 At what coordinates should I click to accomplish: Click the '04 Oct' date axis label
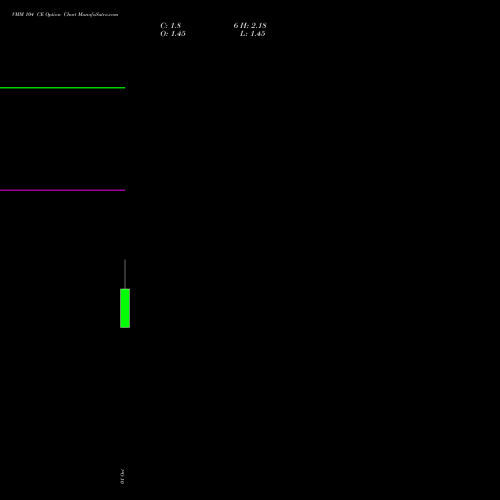point(122,477)
